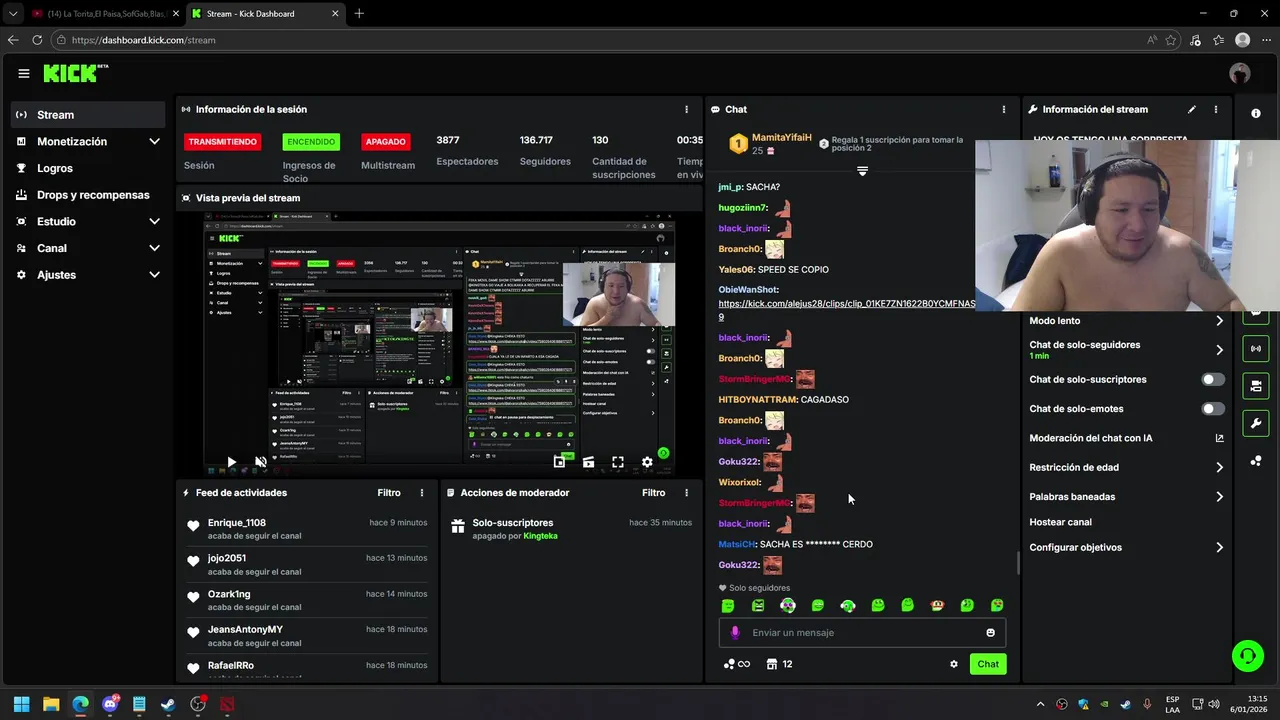Open Moderación del chat con IA link

point(1126,438)
